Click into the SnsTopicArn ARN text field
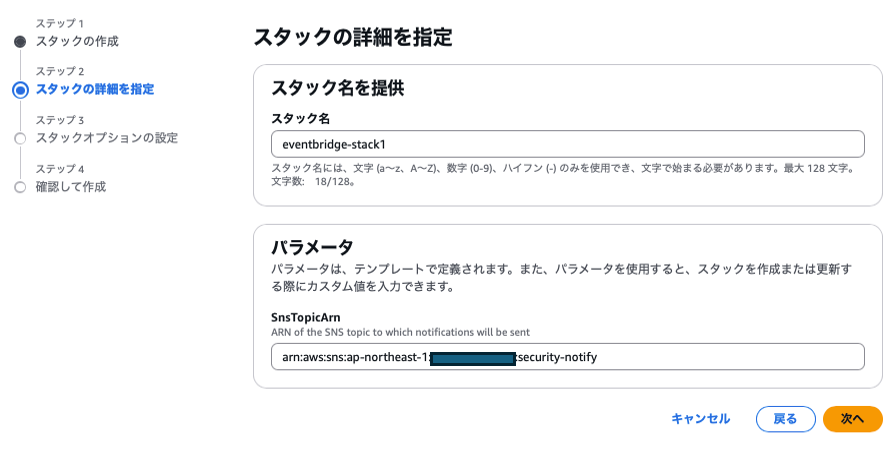Image resolution: width=896 pixels, height=470 pixels. (x=567, y=357)
